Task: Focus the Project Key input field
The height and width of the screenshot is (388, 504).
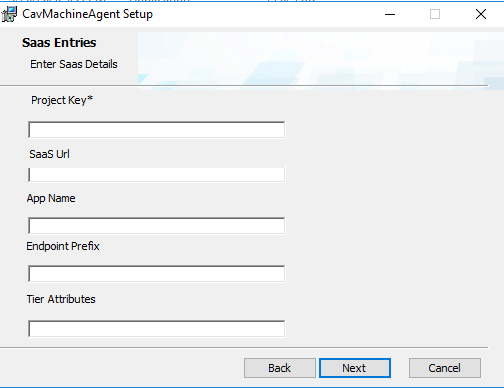Action: 157,130
